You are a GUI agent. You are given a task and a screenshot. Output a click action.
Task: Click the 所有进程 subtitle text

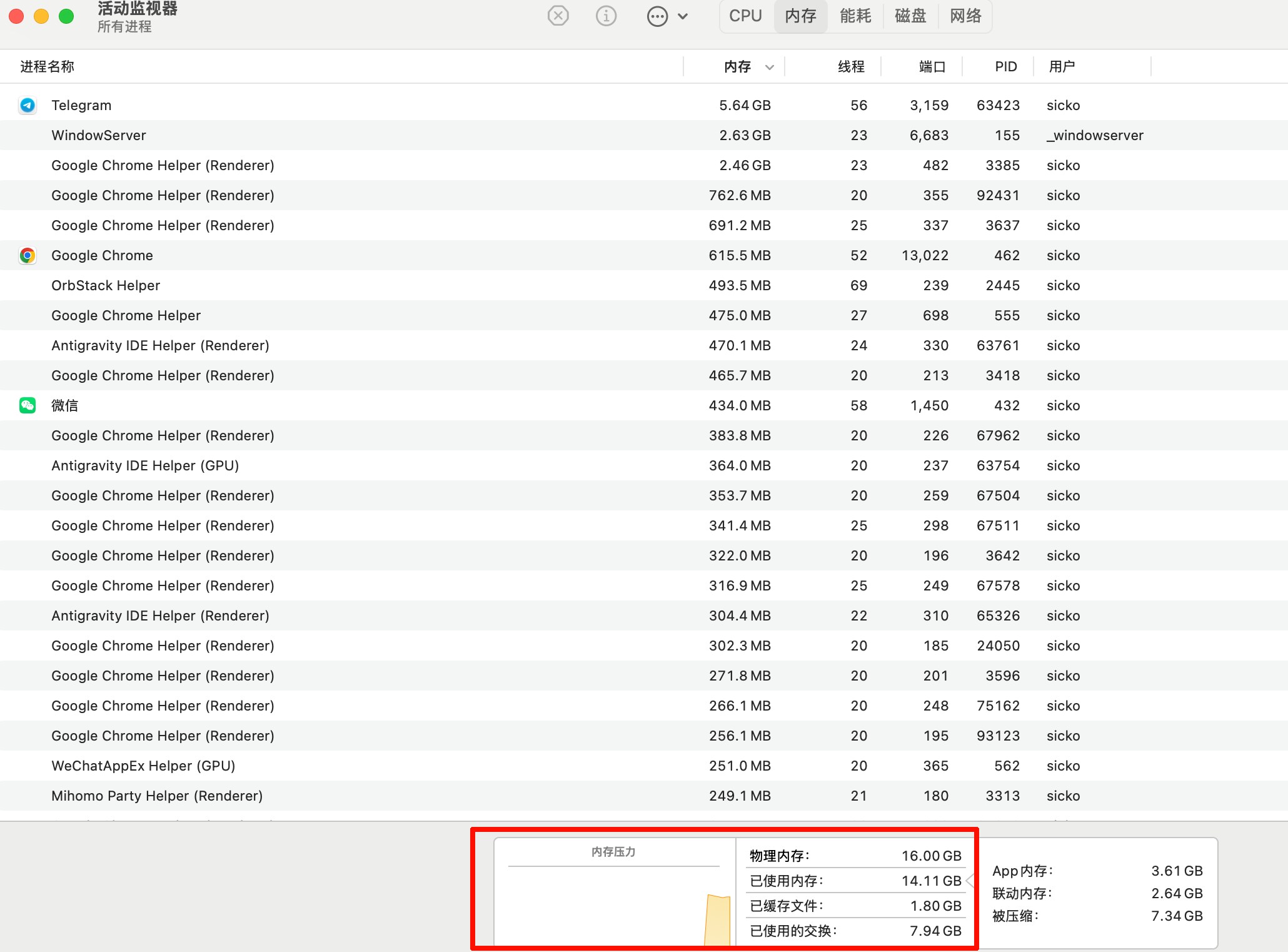tap(124, 26)
